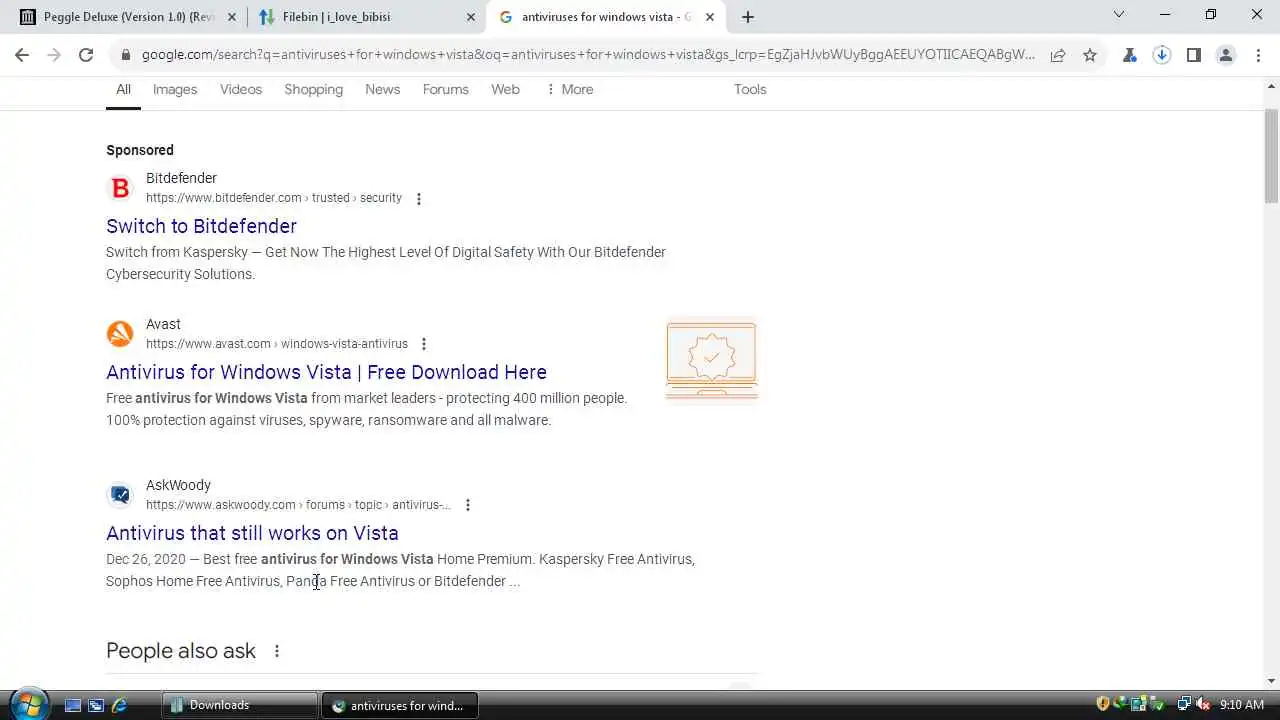Close the Filebin tab
The height and width of the screenshot is (720, 1280).
click(471, 17)
